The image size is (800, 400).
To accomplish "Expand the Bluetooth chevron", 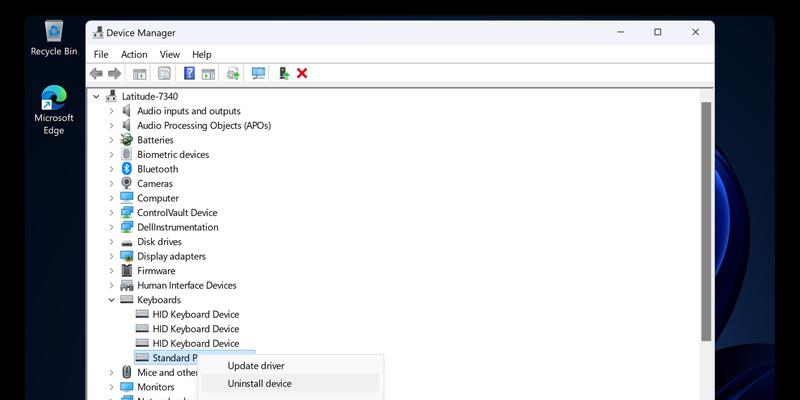I will tap(111, 169).
